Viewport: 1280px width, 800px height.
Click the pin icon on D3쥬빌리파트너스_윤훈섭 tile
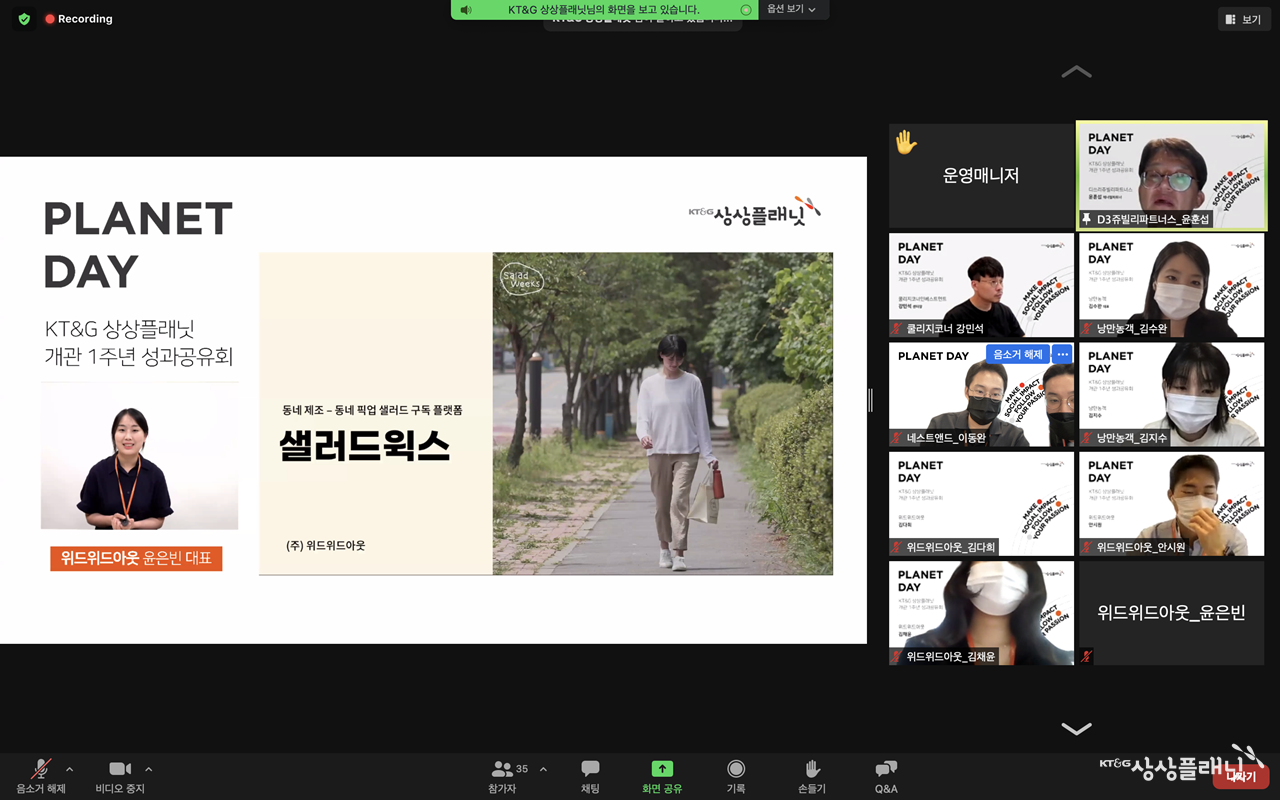pyautogui.click(x=1086, y=219)
